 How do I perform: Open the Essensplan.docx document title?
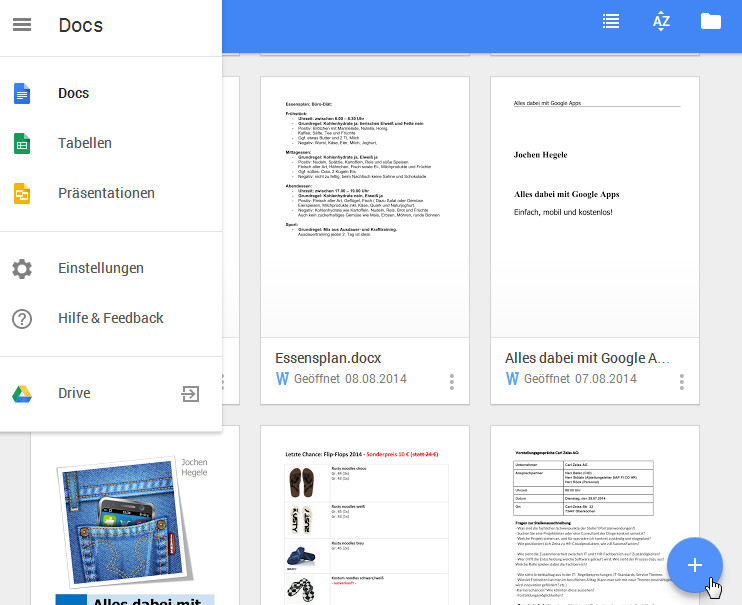coord(328,358)
